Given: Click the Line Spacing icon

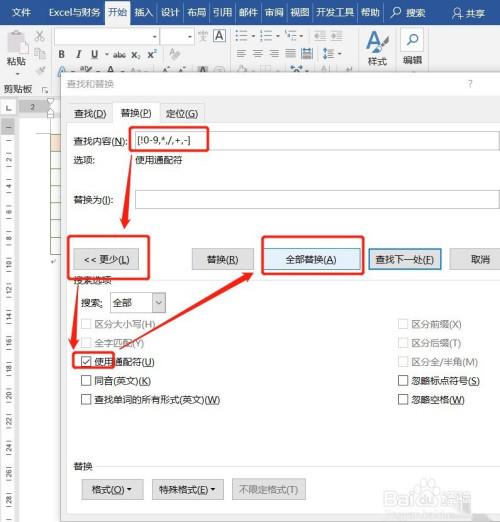Looking at the screenshot, I should tap(328, 53).
